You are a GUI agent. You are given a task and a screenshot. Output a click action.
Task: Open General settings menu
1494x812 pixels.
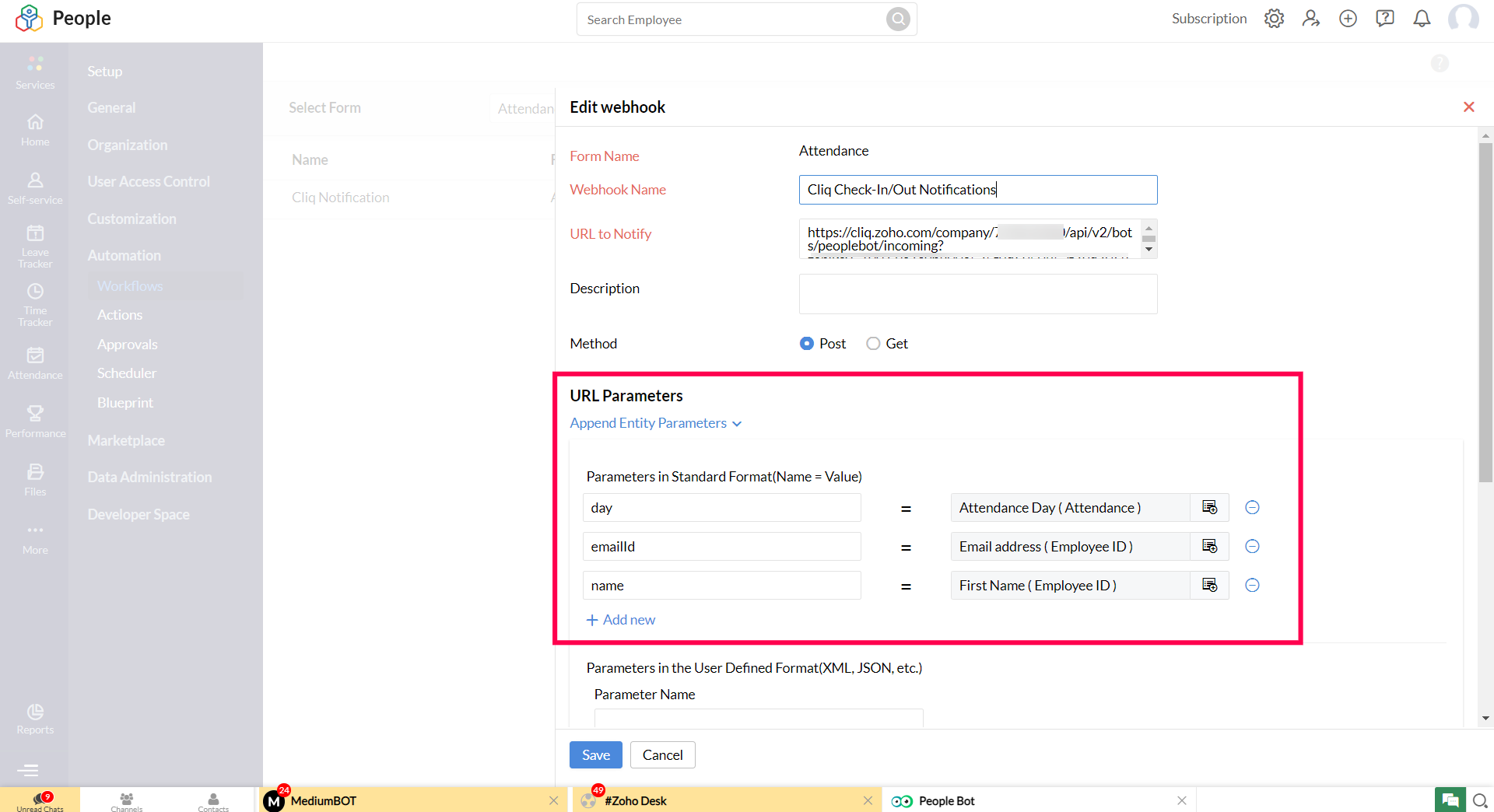coord(111,108)
